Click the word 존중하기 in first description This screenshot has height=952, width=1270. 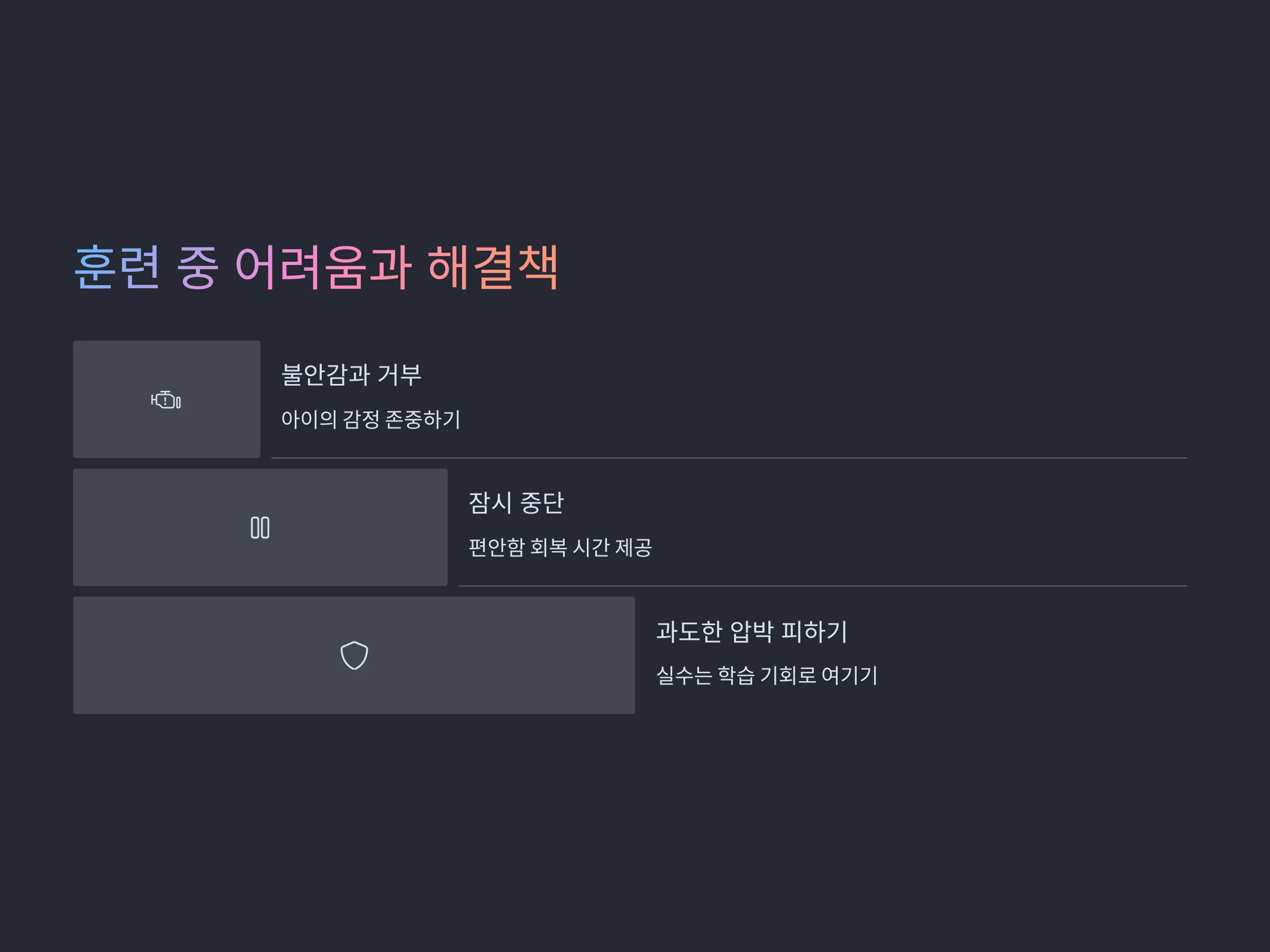(x=423, y=419)
